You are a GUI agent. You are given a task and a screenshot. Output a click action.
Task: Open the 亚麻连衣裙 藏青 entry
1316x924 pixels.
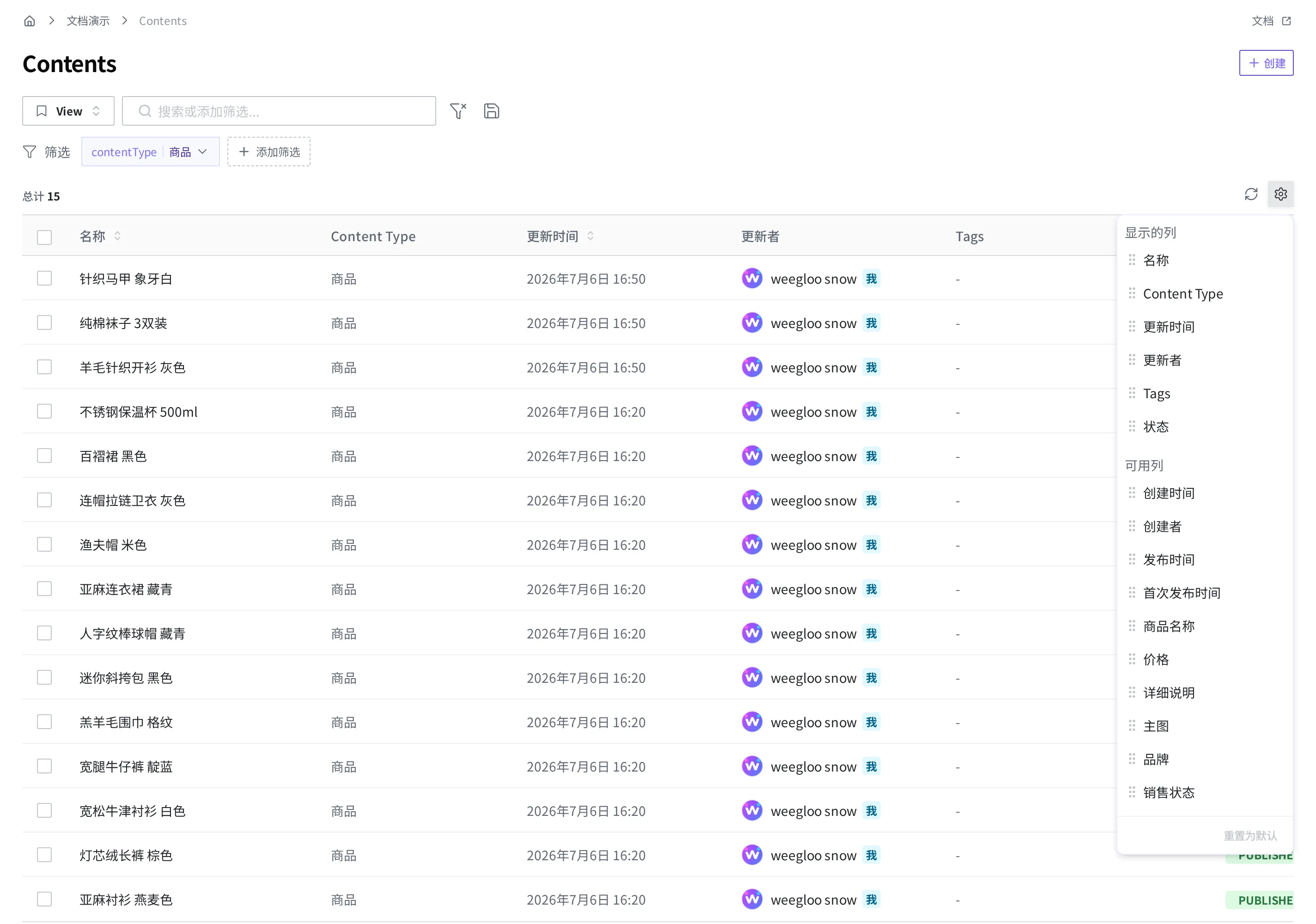tap(126, 589)
